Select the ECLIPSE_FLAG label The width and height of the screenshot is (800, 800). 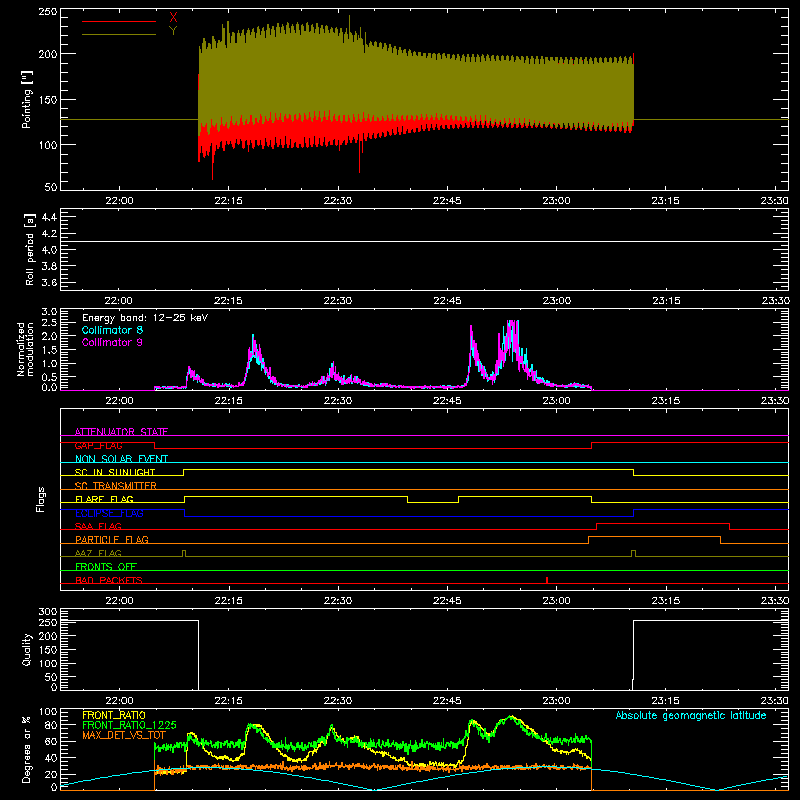click(x=109, y=513)
